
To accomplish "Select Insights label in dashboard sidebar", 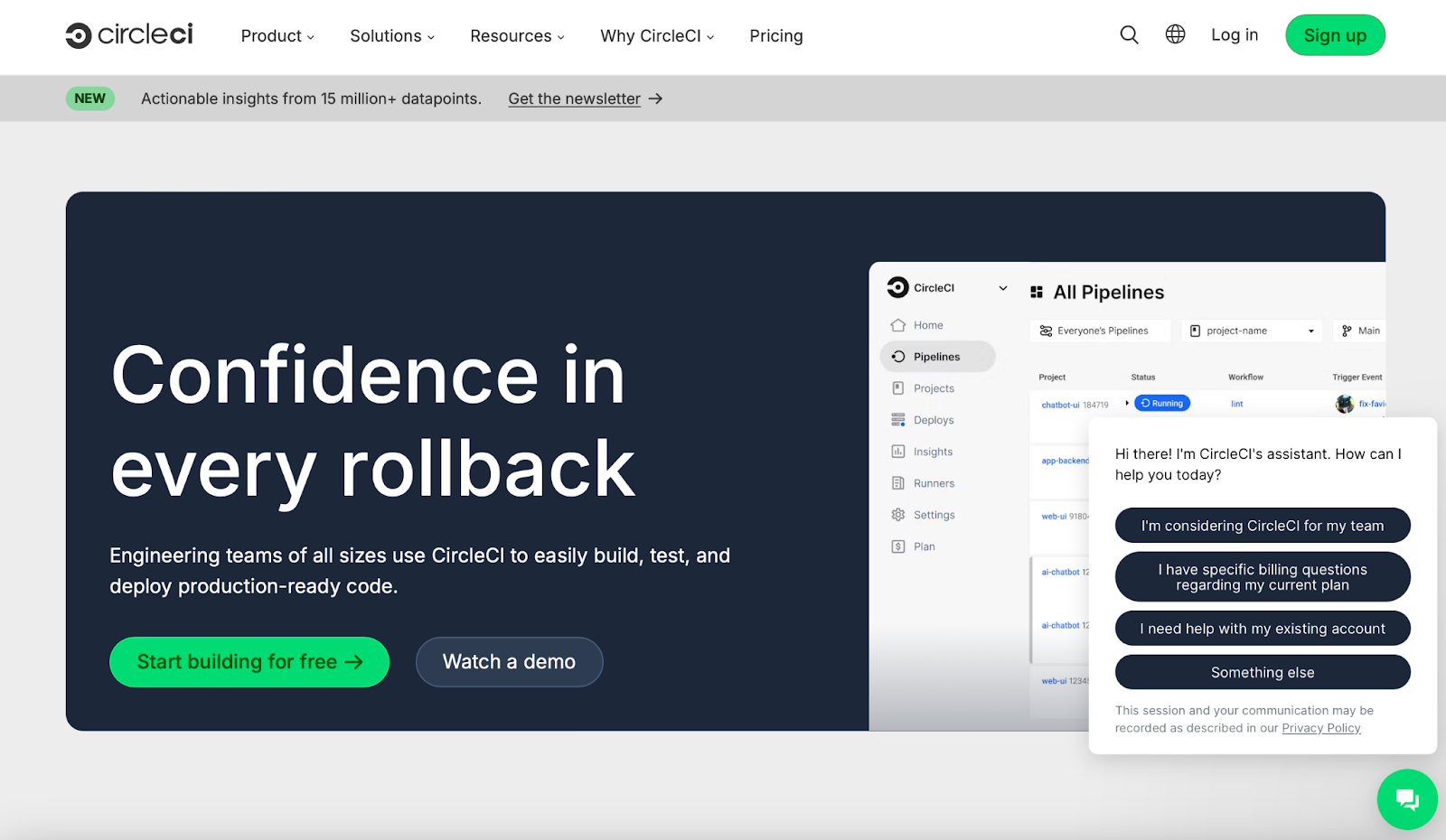I will pyautogui.click(x=933, y=452).
